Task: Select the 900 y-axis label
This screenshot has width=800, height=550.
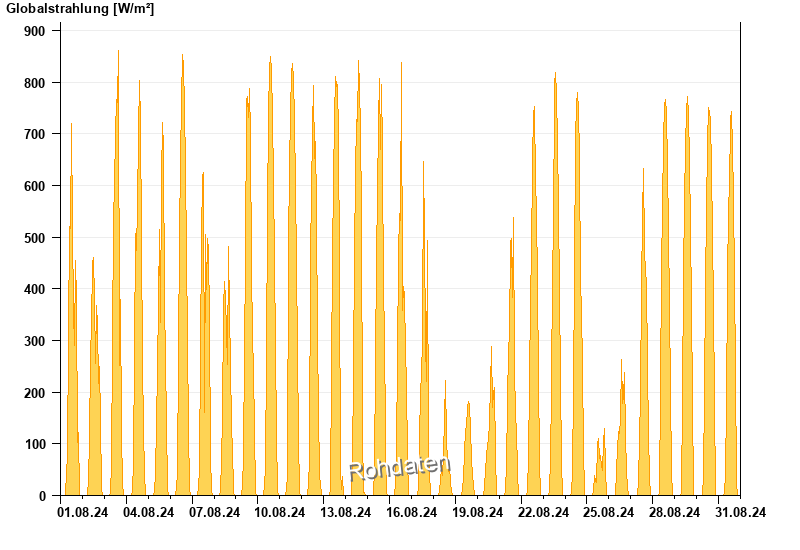Action: coord(35,32)
